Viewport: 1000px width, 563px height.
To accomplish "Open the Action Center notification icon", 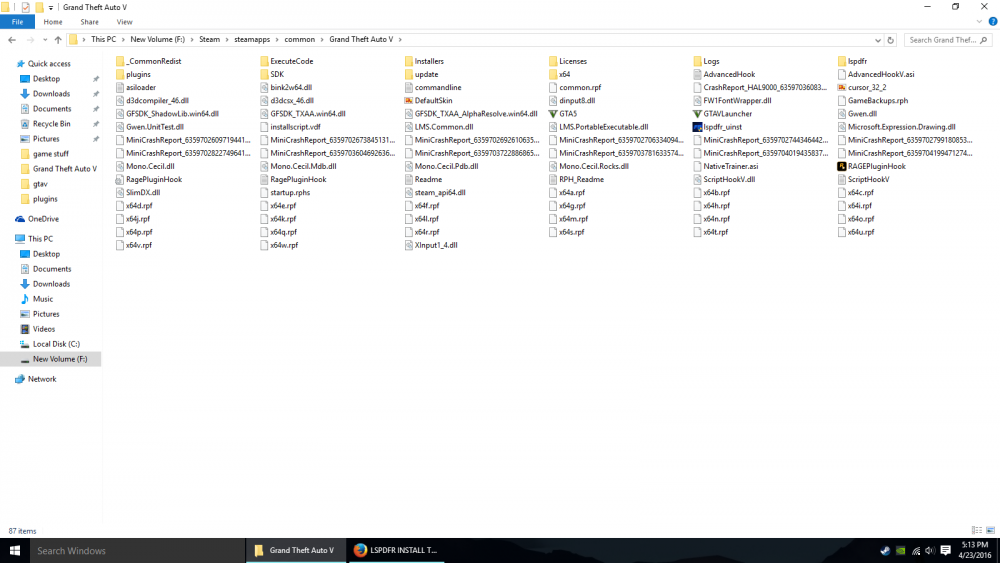I will [946, 550].
